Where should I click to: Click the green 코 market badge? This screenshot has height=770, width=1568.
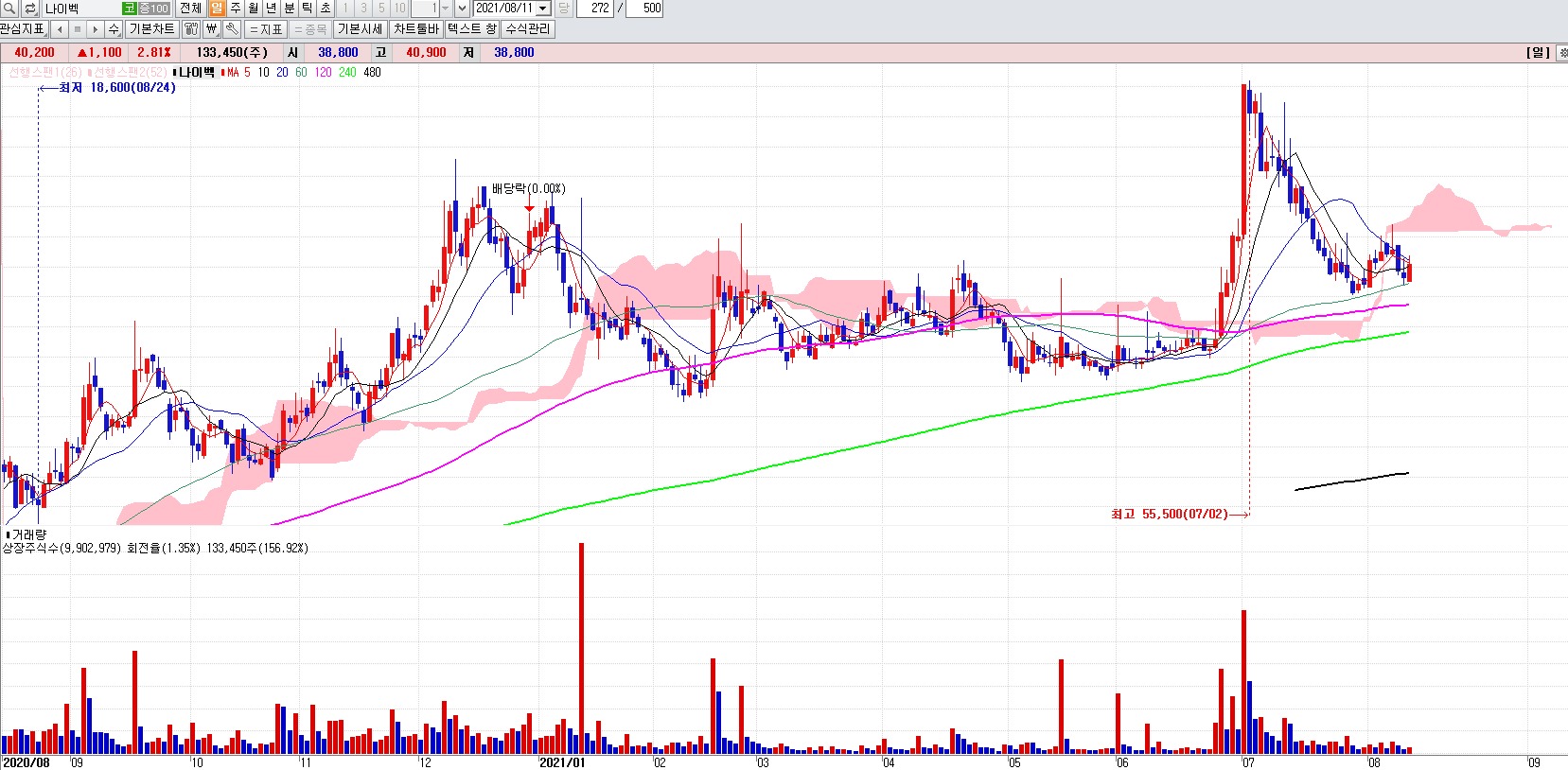[130, 9]
